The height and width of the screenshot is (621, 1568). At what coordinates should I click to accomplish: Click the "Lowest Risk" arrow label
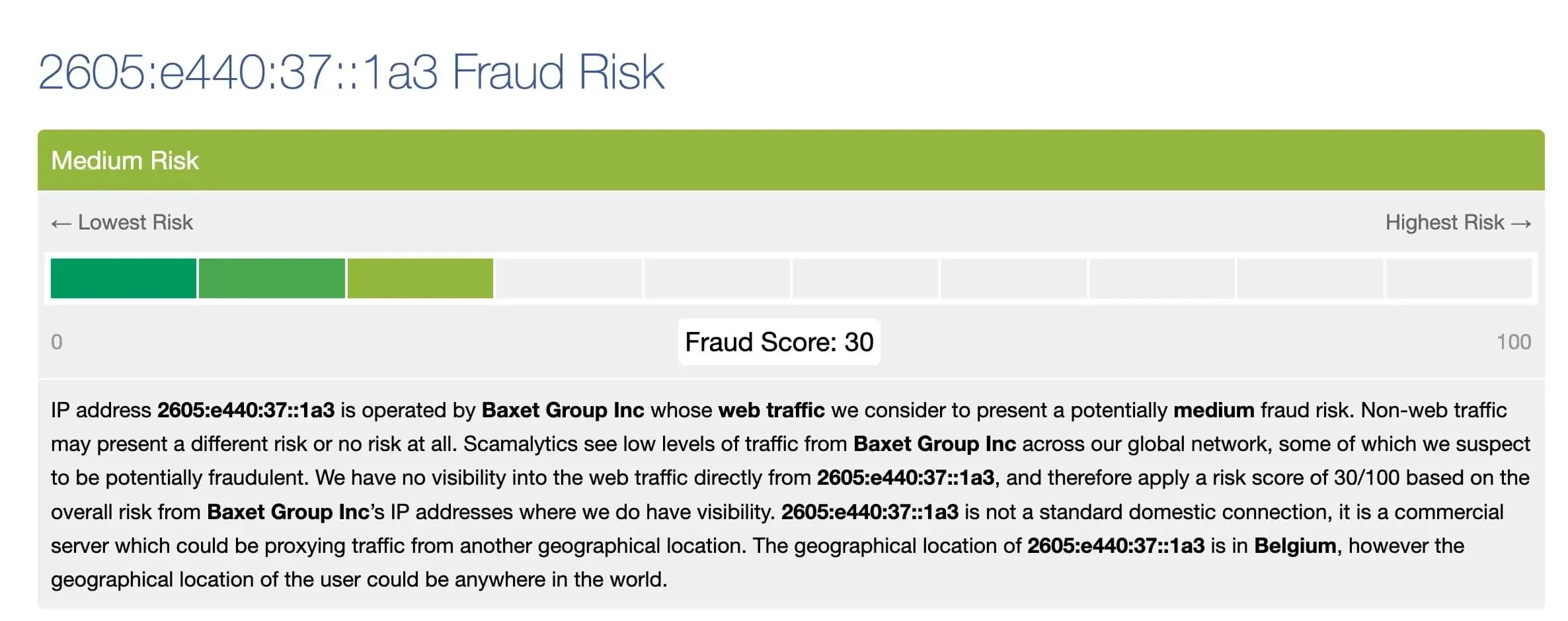(122, 223)
